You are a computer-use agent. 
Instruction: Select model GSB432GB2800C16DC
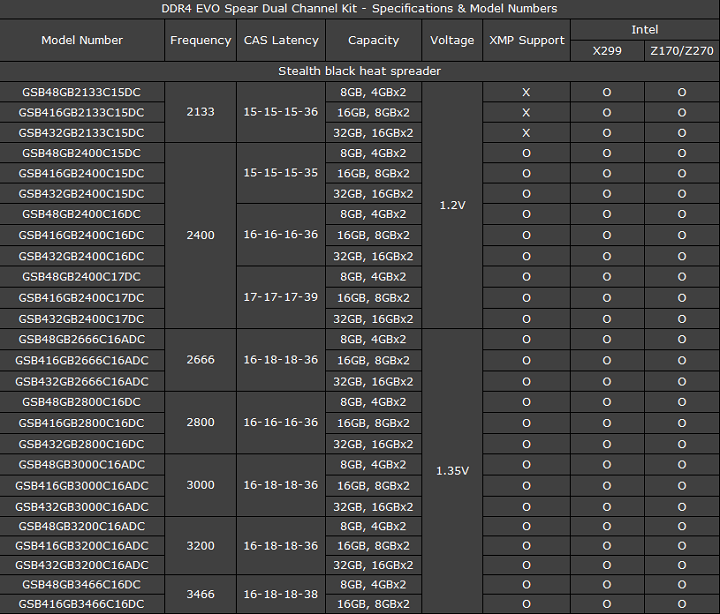coord(82,444)
